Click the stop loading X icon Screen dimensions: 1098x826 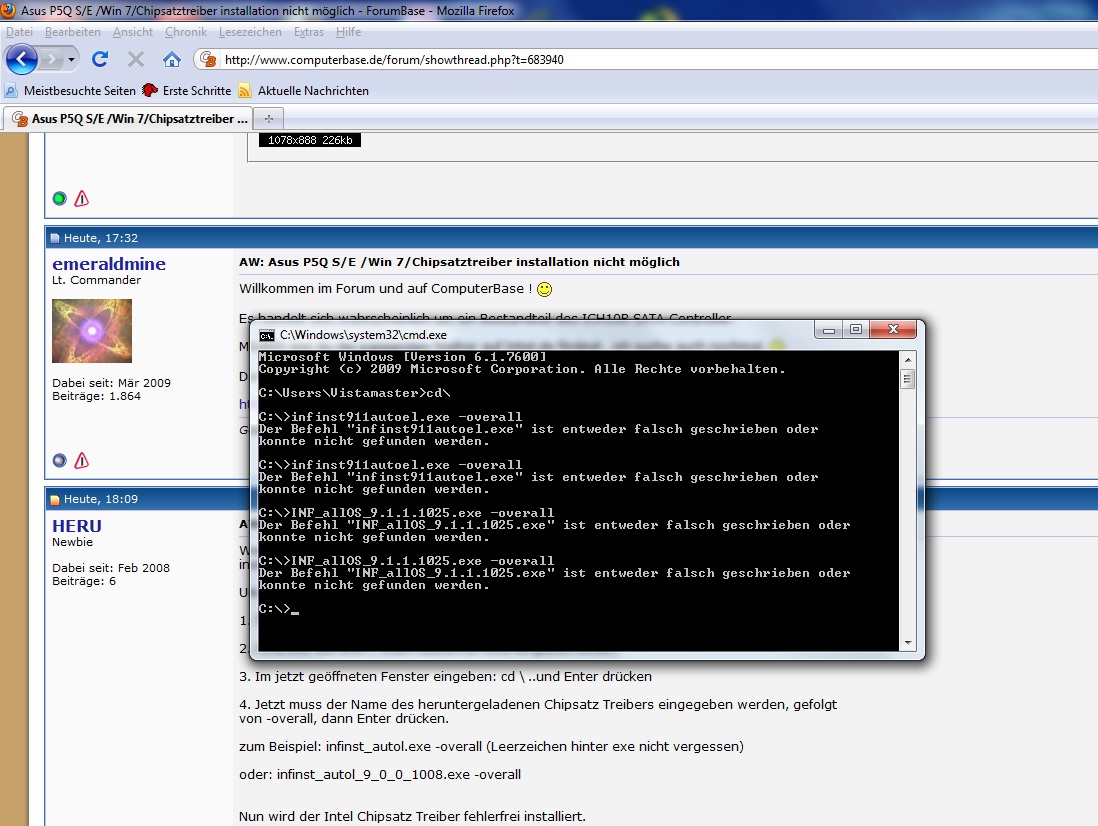pos(136,60)
